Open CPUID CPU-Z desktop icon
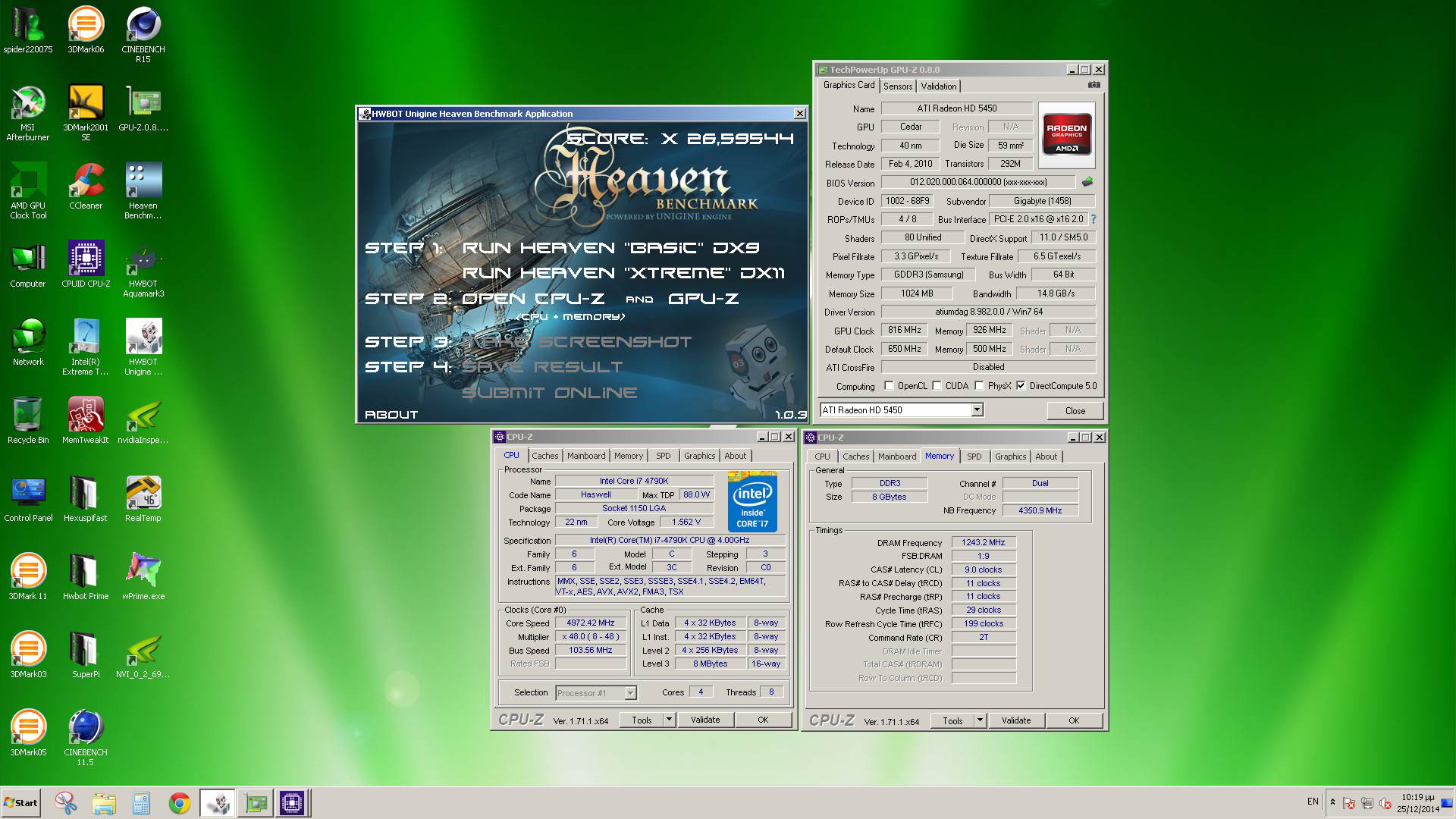 coord(86,265)
